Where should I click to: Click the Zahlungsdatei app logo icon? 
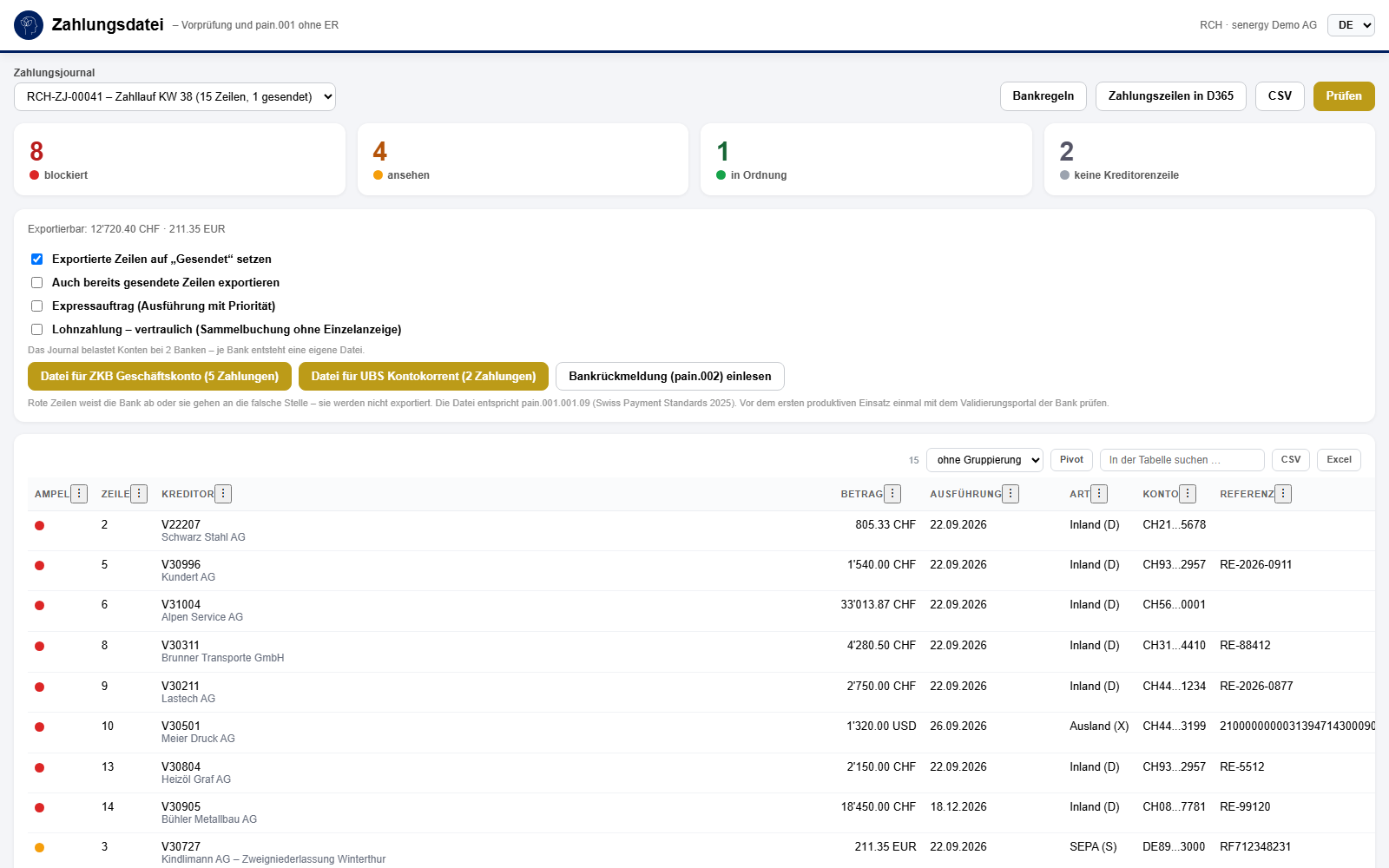point(29,25)
